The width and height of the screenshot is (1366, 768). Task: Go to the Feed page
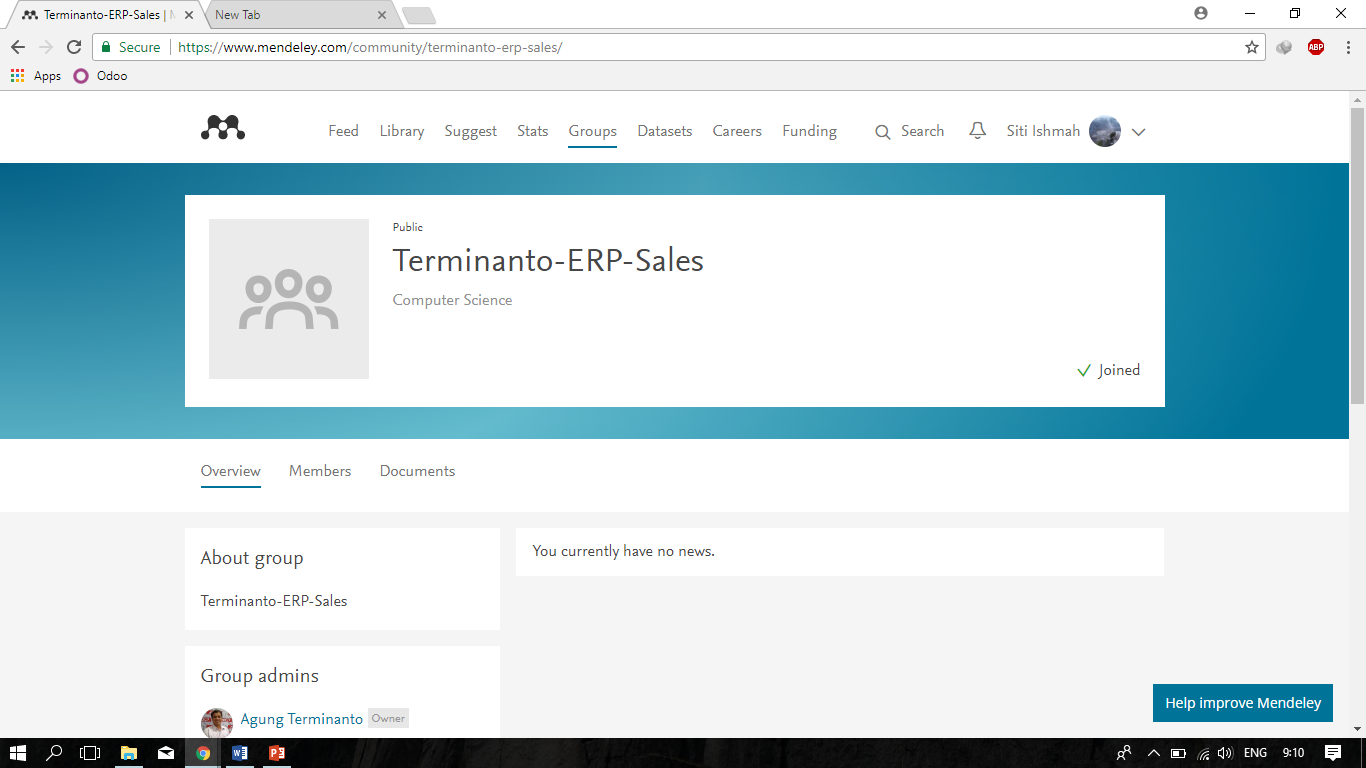[x=343, y=131]
